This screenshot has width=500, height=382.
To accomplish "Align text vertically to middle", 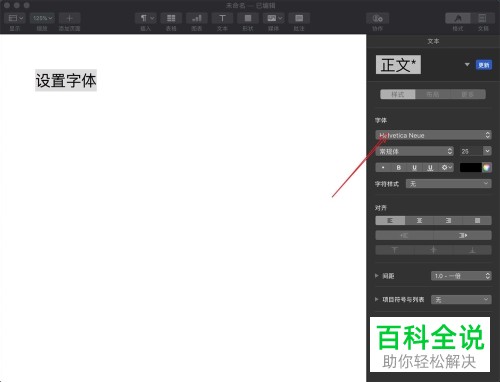I will 433,250.
